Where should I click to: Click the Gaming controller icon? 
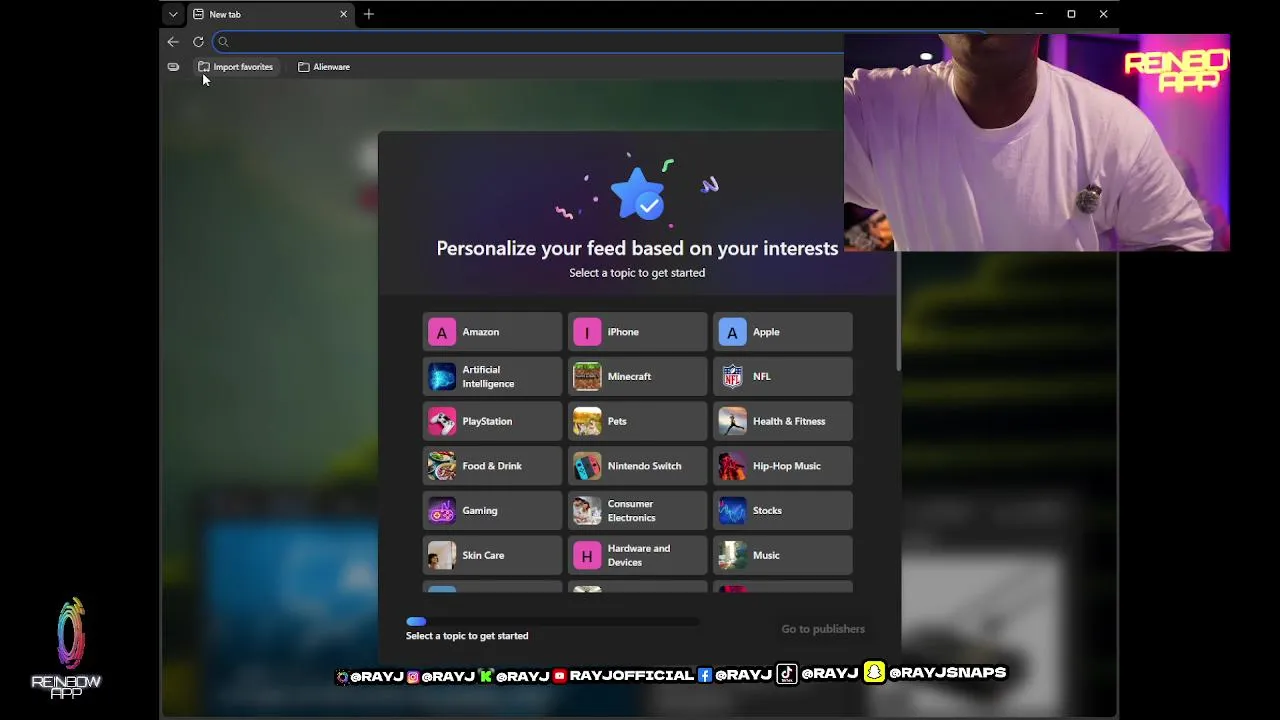pyautogui.click(x=442, y=511)
